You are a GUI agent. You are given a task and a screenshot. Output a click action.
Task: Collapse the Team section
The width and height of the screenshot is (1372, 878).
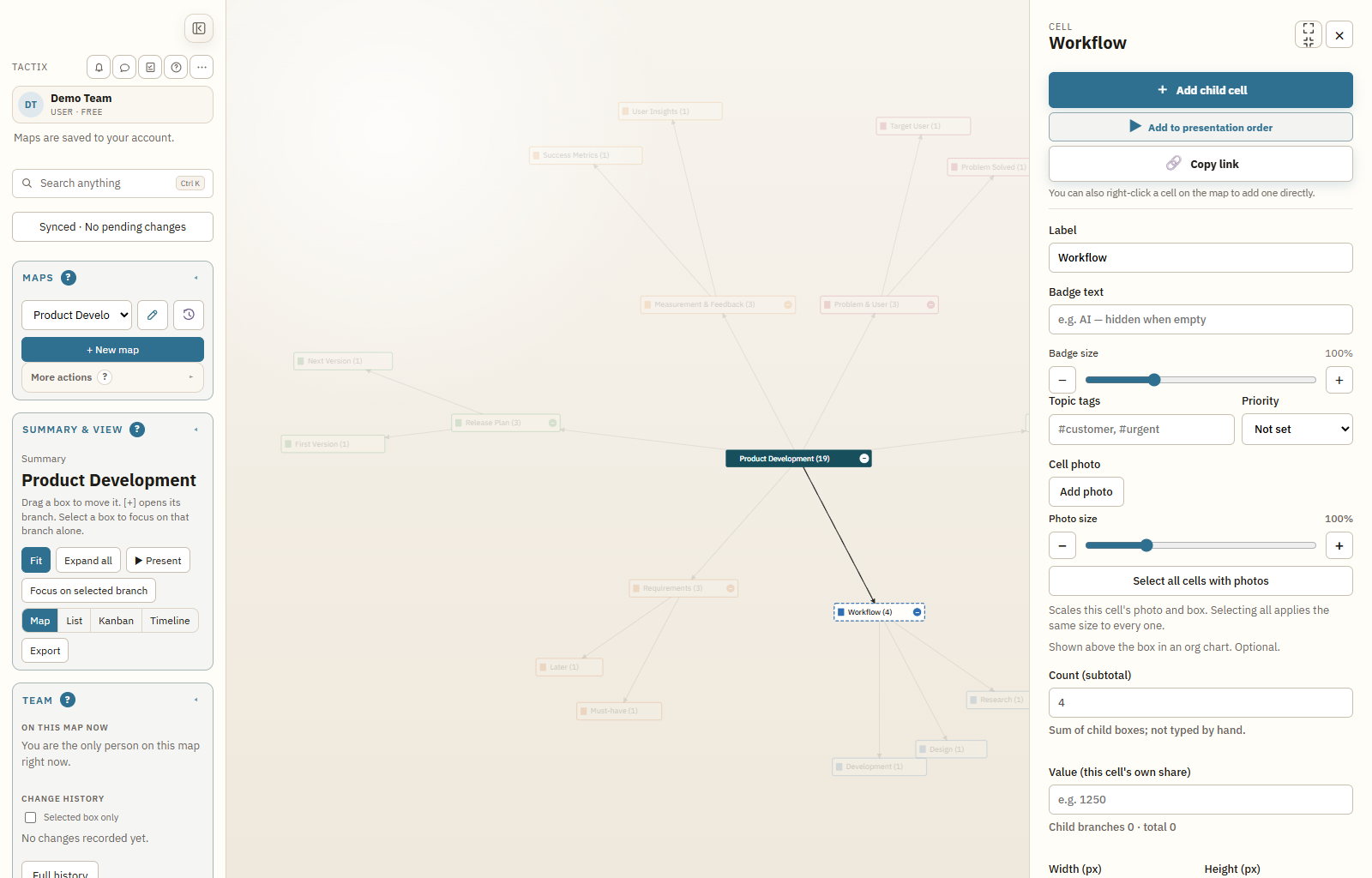coord(196,700)
